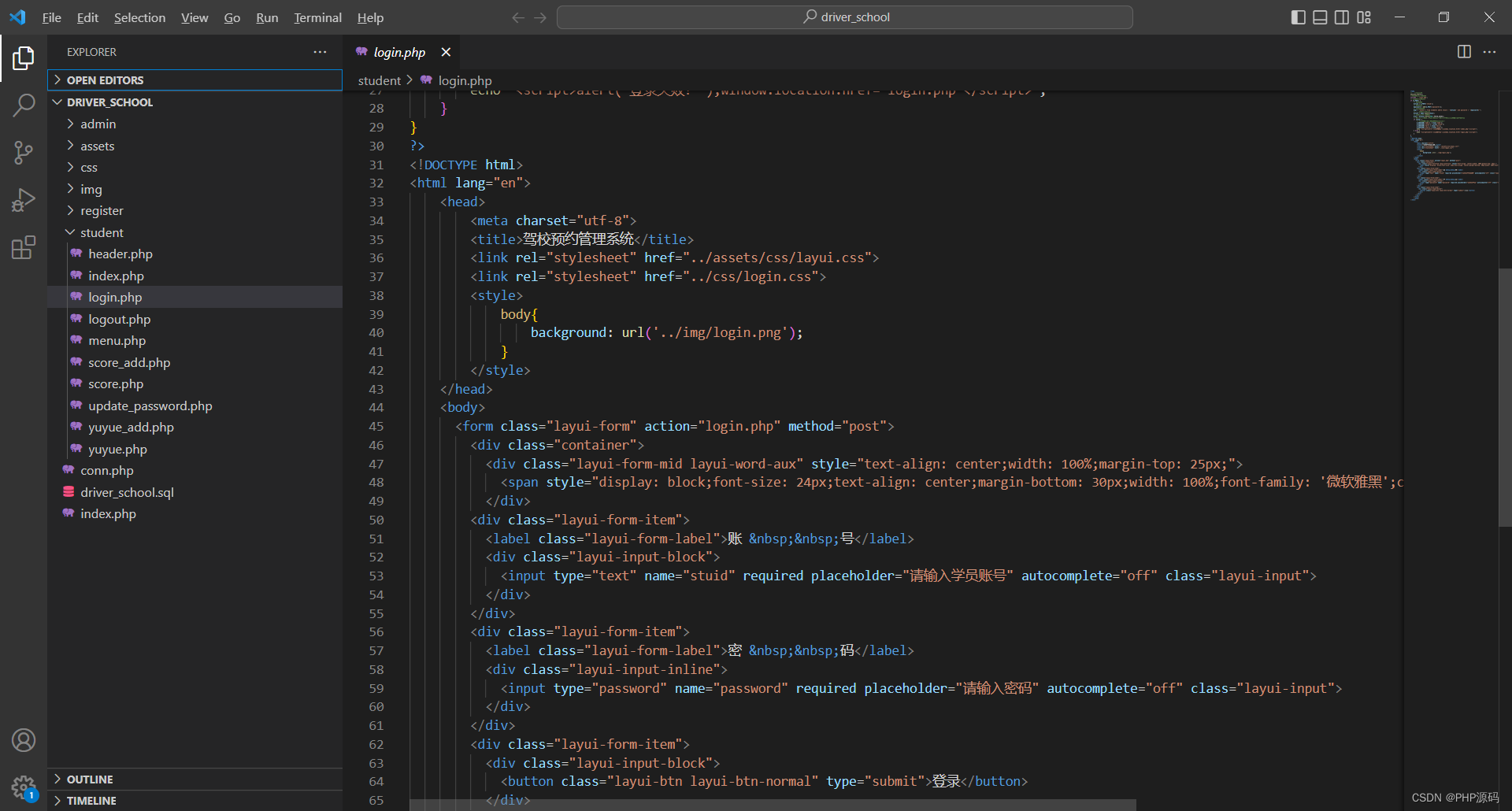The image size is (1512, 811).
Task: Click the horizontal editor scrollbar
Action: coord(773,805)
